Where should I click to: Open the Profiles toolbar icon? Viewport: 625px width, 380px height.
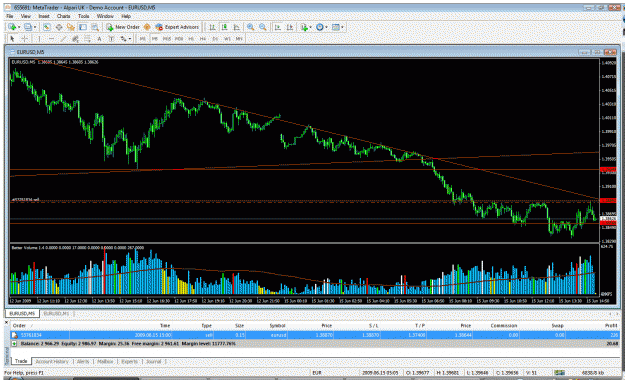pyautogui.click(x=28, y=27)
